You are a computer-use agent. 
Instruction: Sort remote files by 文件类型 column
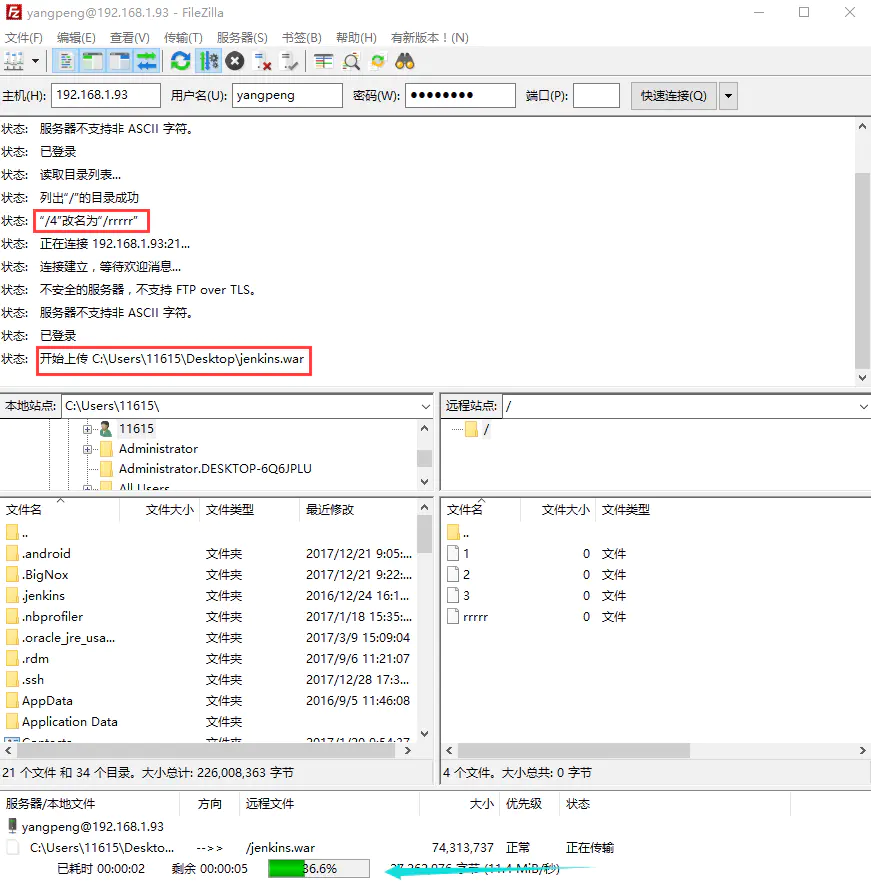coord(625,510)
